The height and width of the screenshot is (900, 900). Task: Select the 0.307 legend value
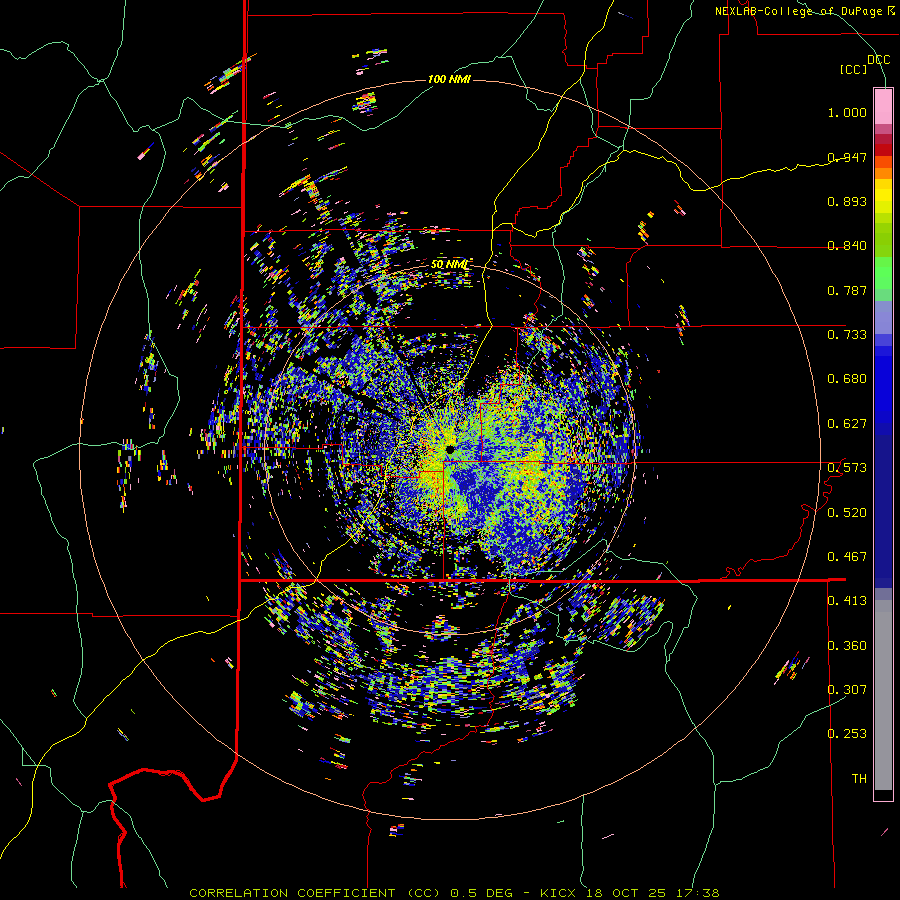coord(847,689)
